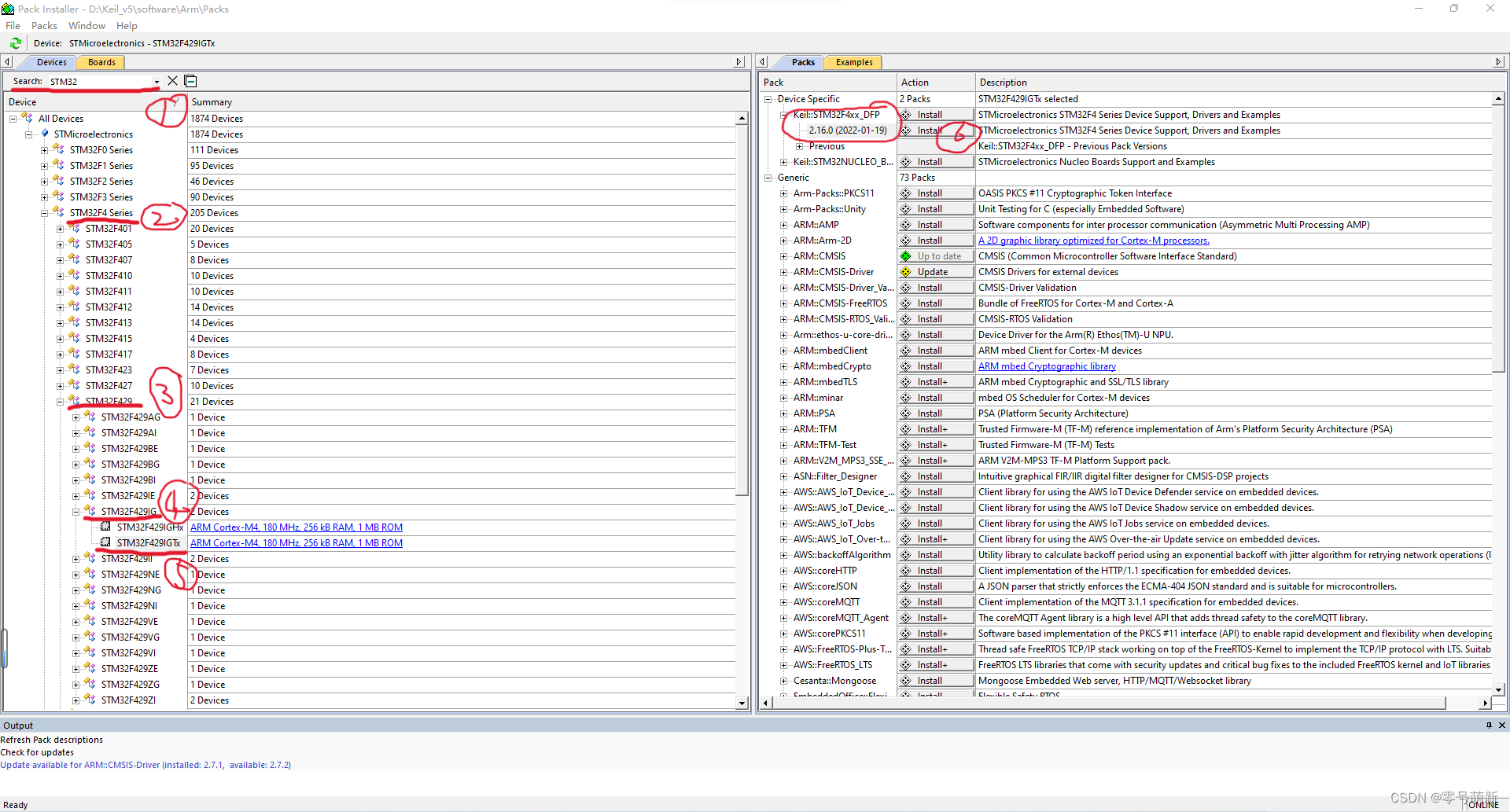
Task: Click the STM32F2 Series icon
Action: (58, 181)
